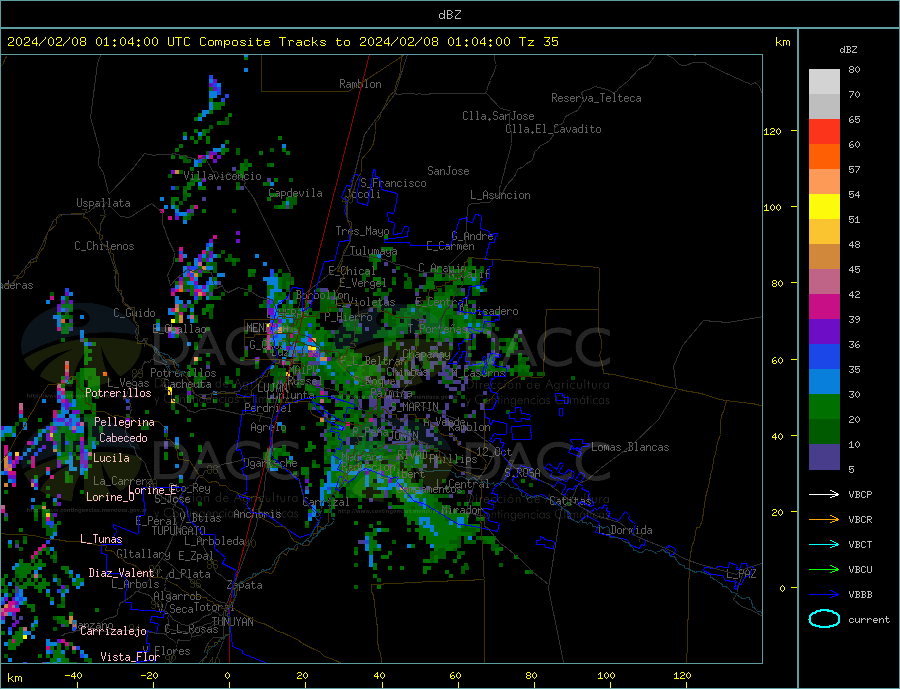Viewport: 900px width, 689px height.
Task: Click the dBZ title at the top
Action: click(x=449, y=15)
